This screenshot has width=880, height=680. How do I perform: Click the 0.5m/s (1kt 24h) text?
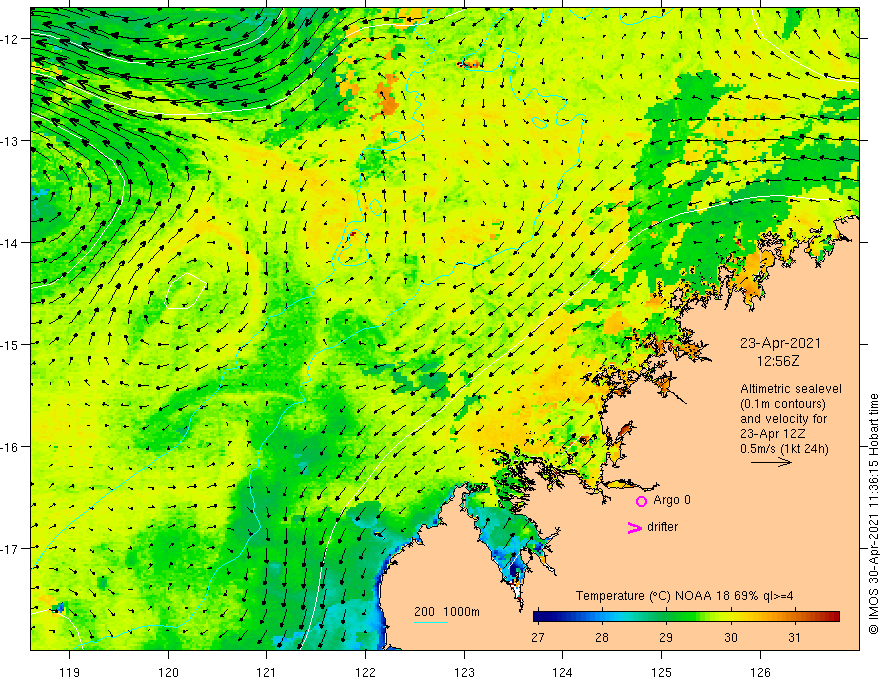(785, 449)
